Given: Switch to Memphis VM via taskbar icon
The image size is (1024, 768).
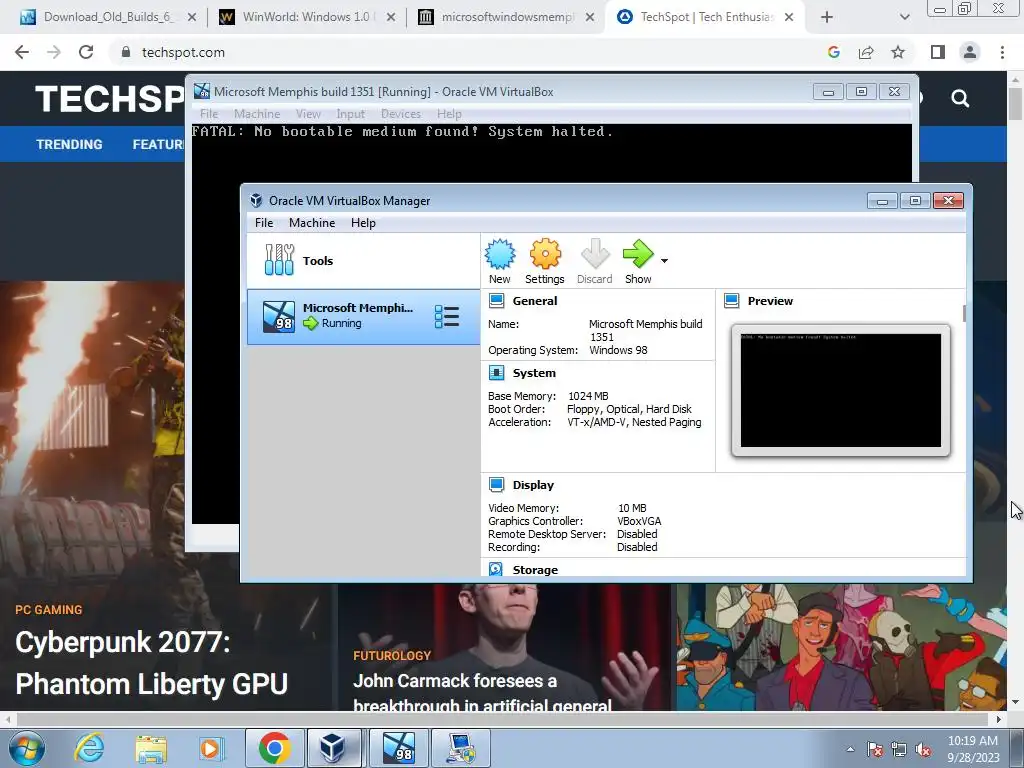Looking at the screenshot, I should (x=399, y=748).
